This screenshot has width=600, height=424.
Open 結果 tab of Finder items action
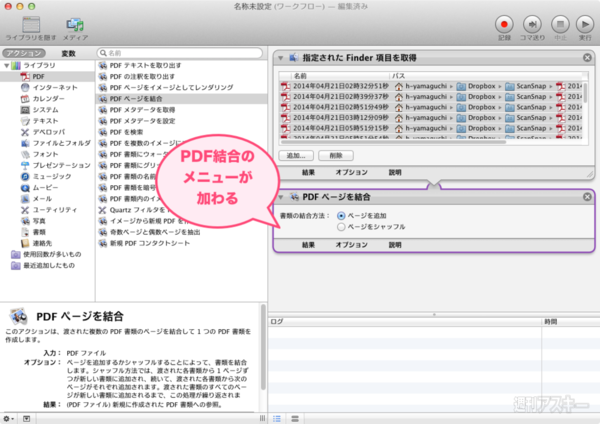(308, 173)
